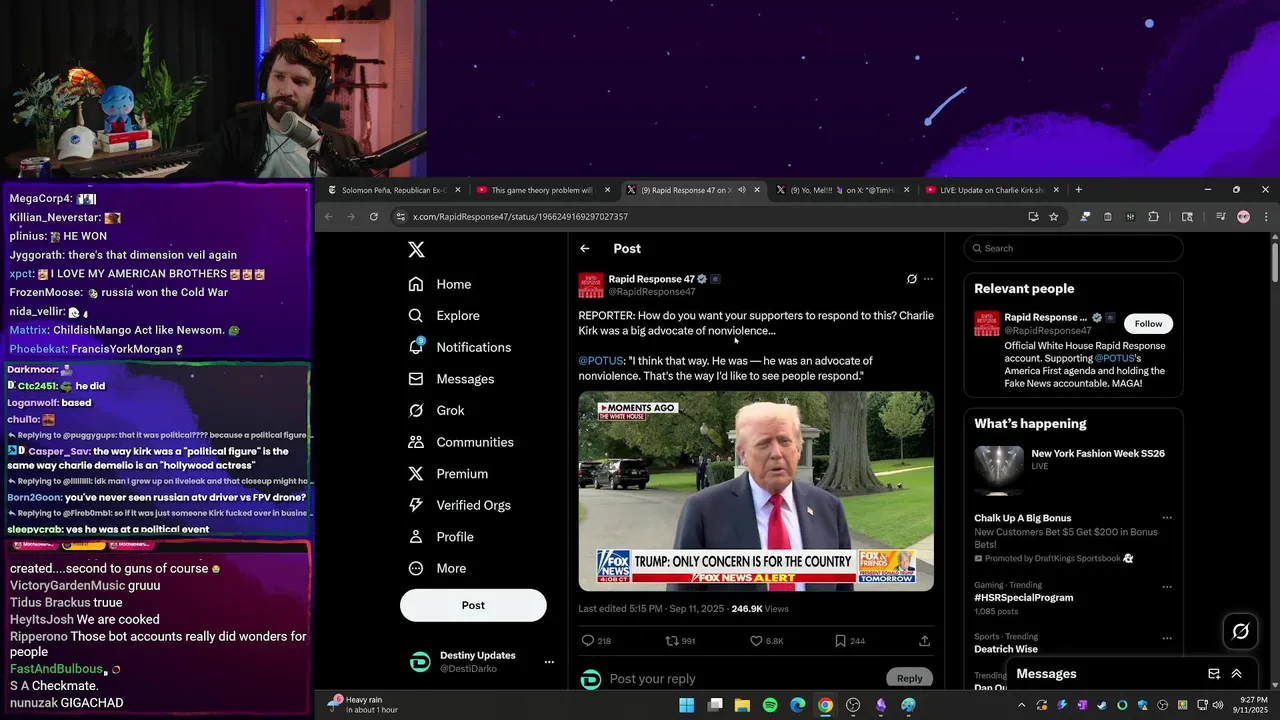This screenshot has height=720, width=1280.
Task: Open options for Deatrich Wise trend
Action: point(1166,637)
